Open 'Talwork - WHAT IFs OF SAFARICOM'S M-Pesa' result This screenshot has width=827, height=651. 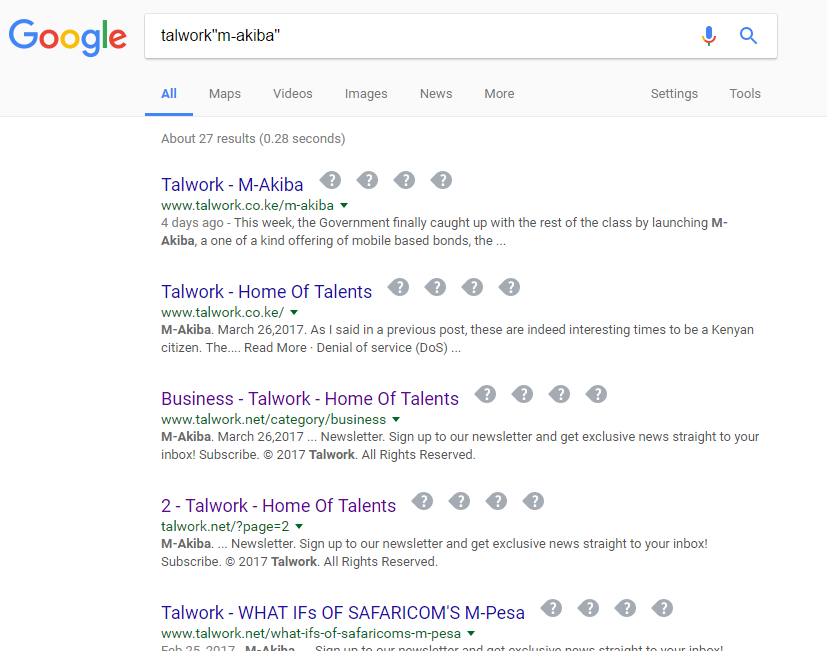coord(343,613)
